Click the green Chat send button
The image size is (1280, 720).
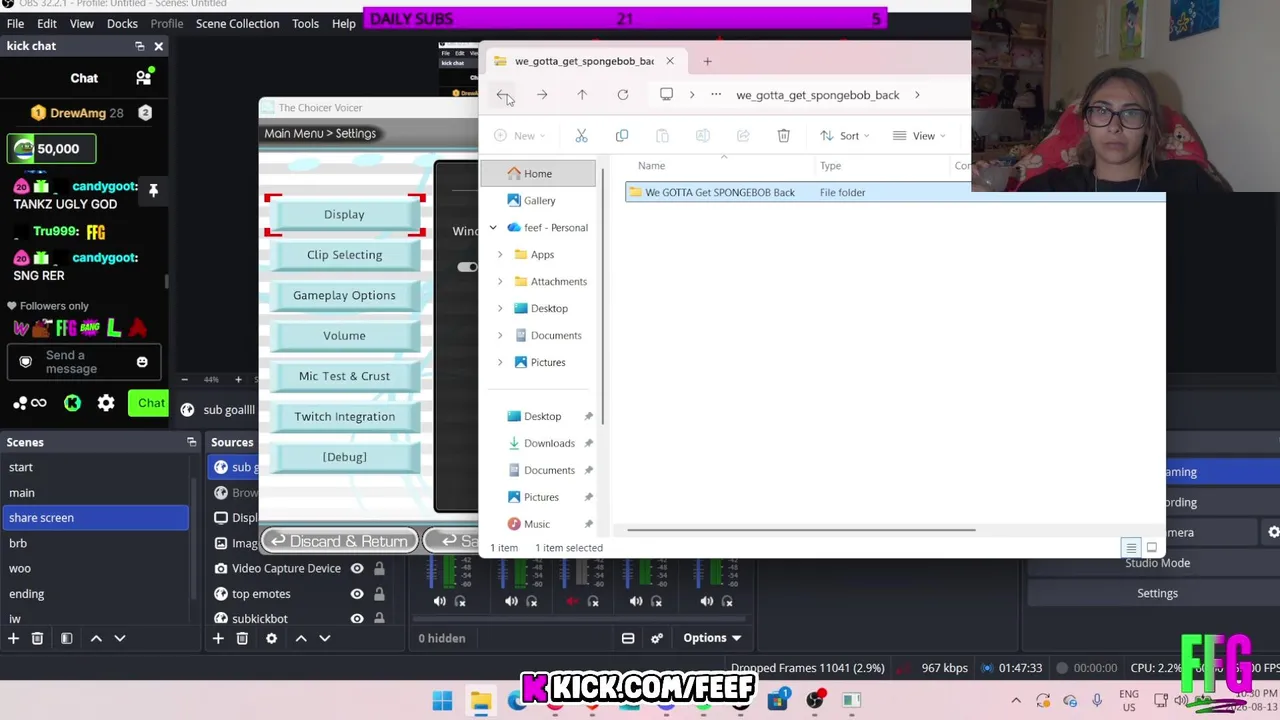pos(151,403)
